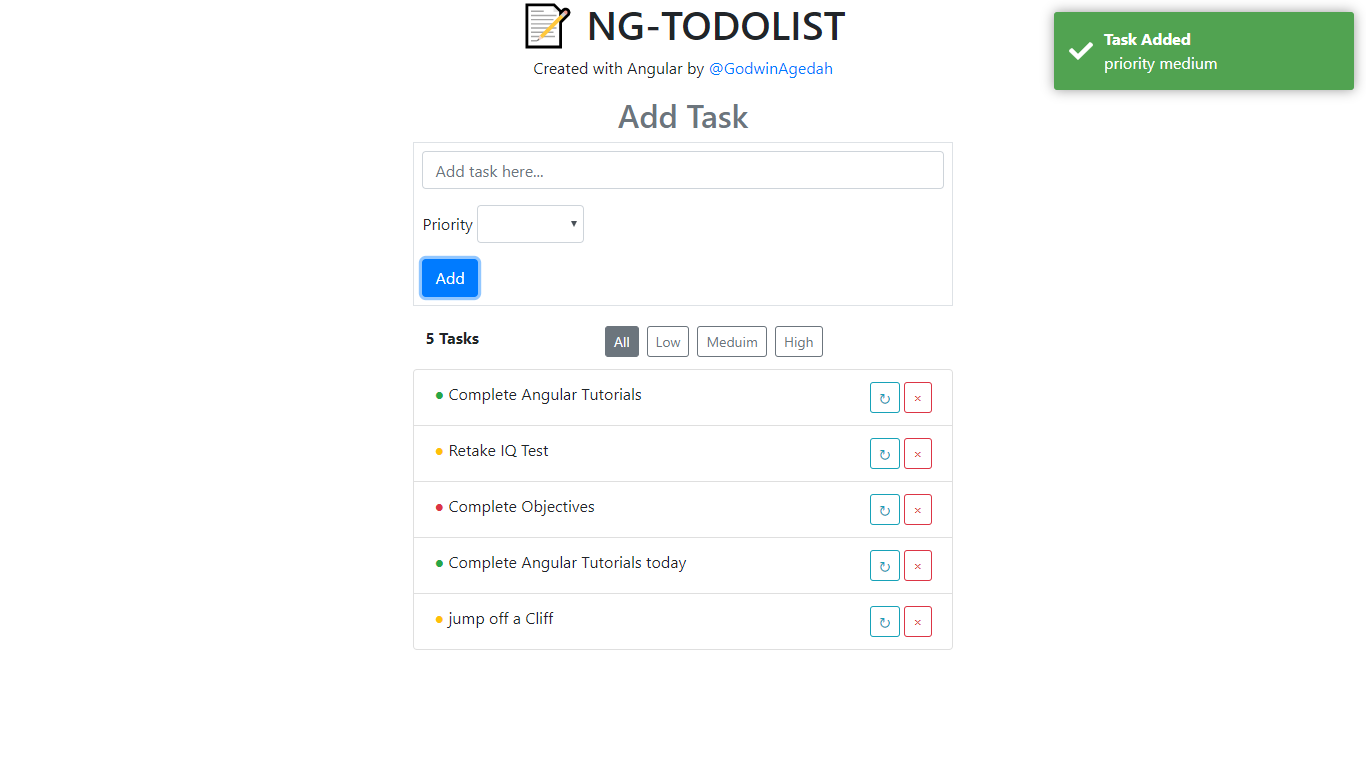
Task: Click the notepad logo icon
Action: pos(547,26)
